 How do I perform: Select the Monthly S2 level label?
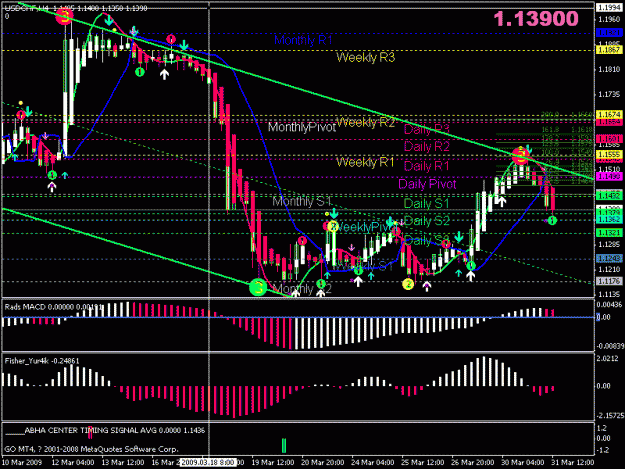303,288
